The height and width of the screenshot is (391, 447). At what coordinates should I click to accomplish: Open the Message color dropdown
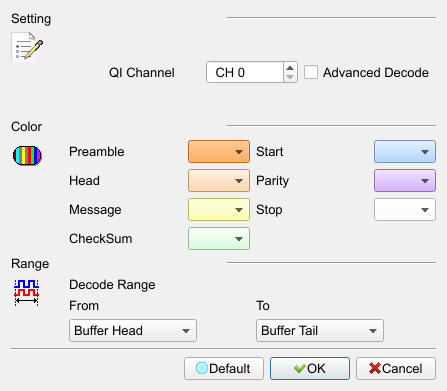tap(219, 210)
